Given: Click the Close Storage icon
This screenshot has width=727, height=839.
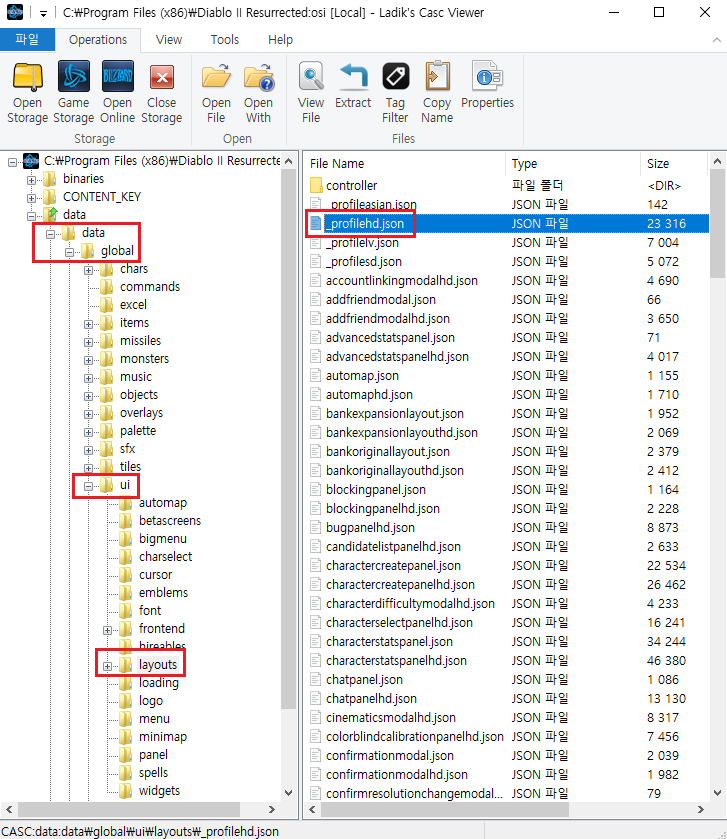Looking at the screenshot, I should click(x=162, y=77).
